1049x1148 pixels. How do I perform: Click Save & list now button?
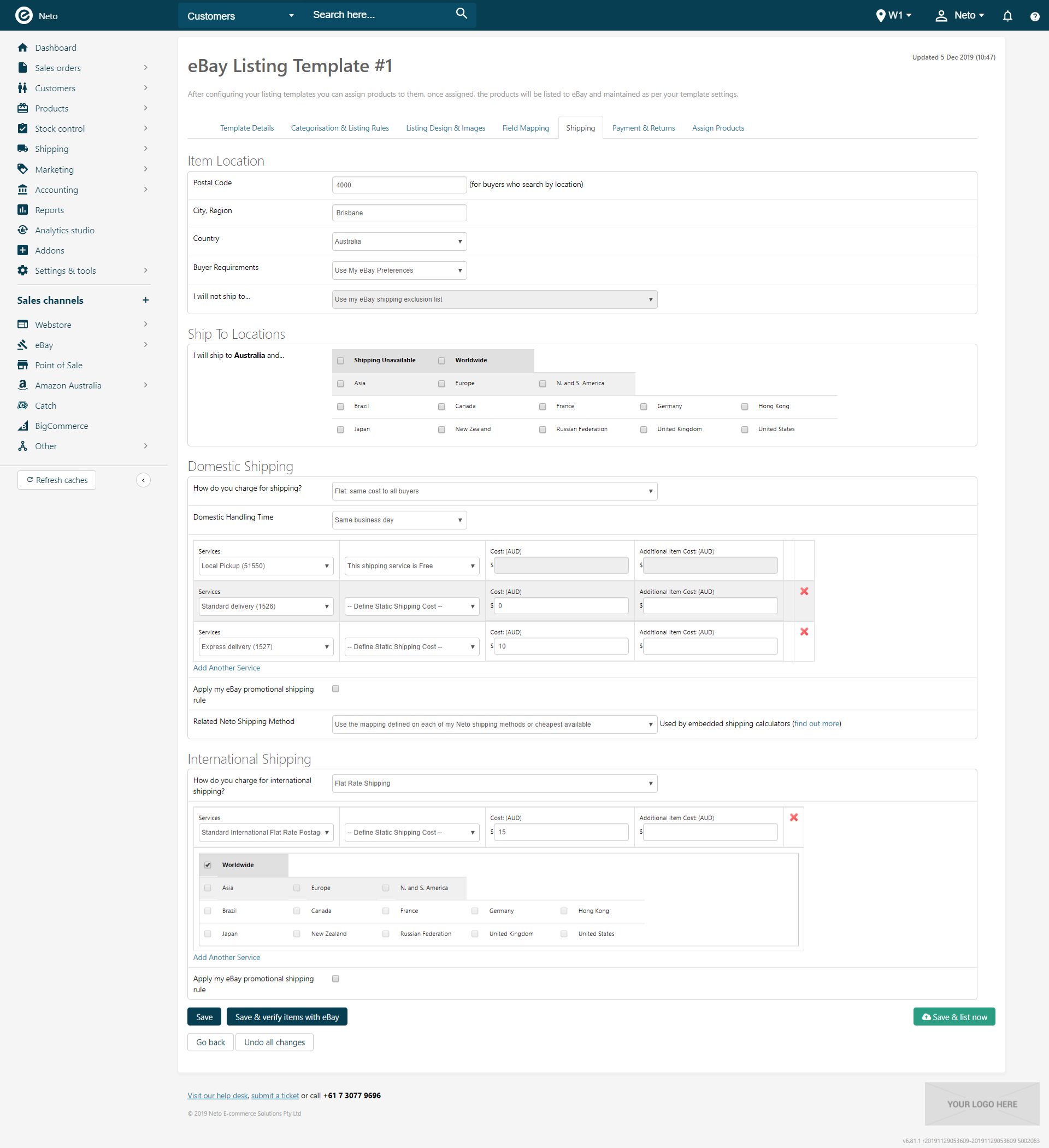[x=954, y=1017]
